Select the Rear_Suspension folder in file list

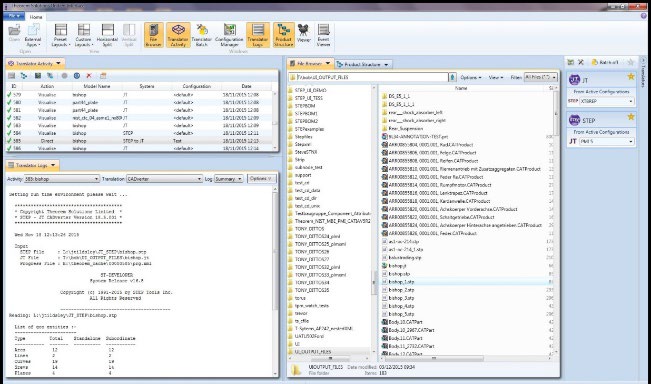pyautogui.click(x=406, y=129)
